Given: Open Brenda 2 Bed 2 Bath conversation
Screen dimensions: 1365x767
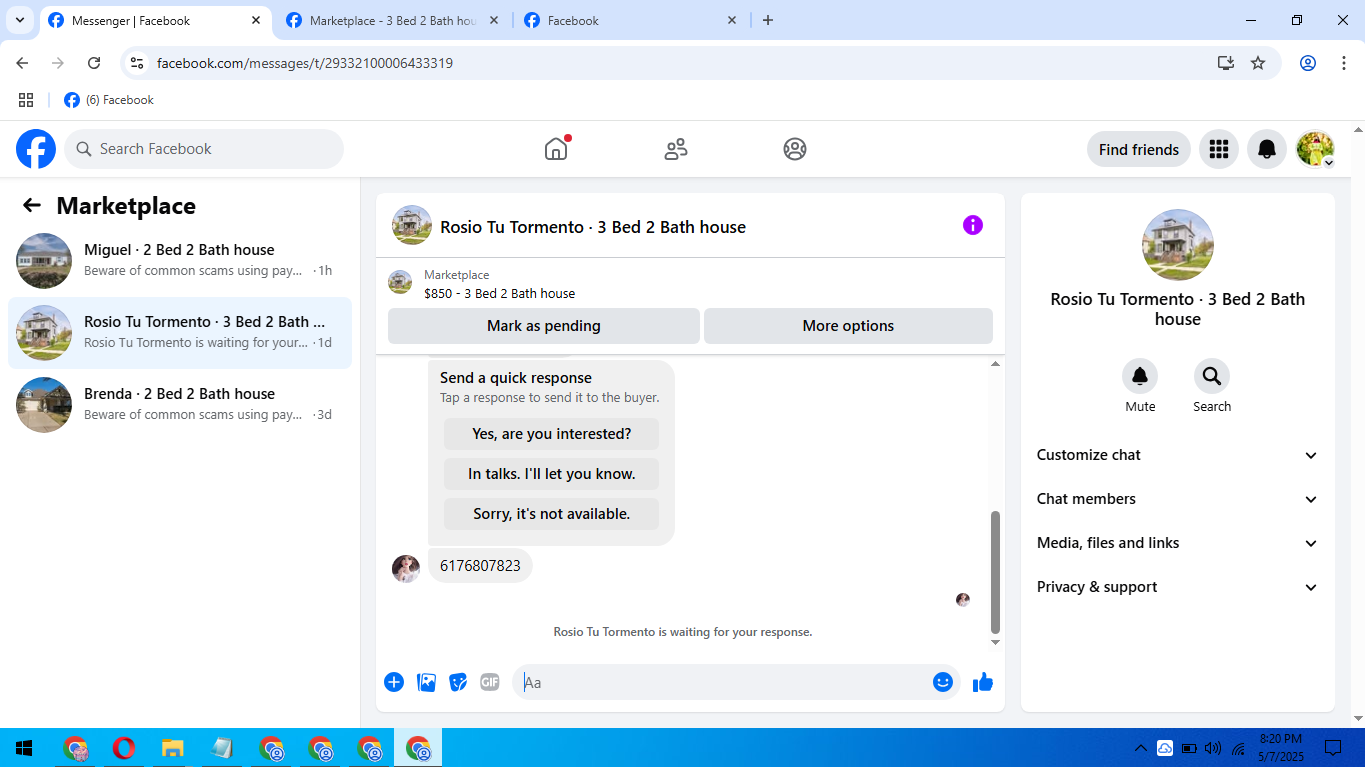Looking at the screenshot, I should (x=180, y=405).
